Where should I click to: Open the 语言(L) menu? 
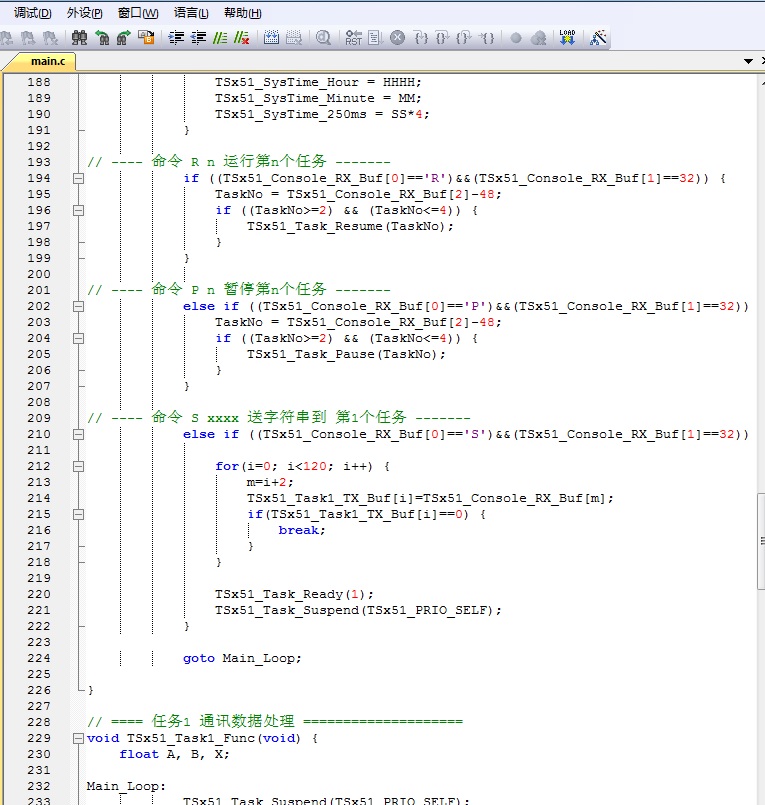click(x=191, y=13)
